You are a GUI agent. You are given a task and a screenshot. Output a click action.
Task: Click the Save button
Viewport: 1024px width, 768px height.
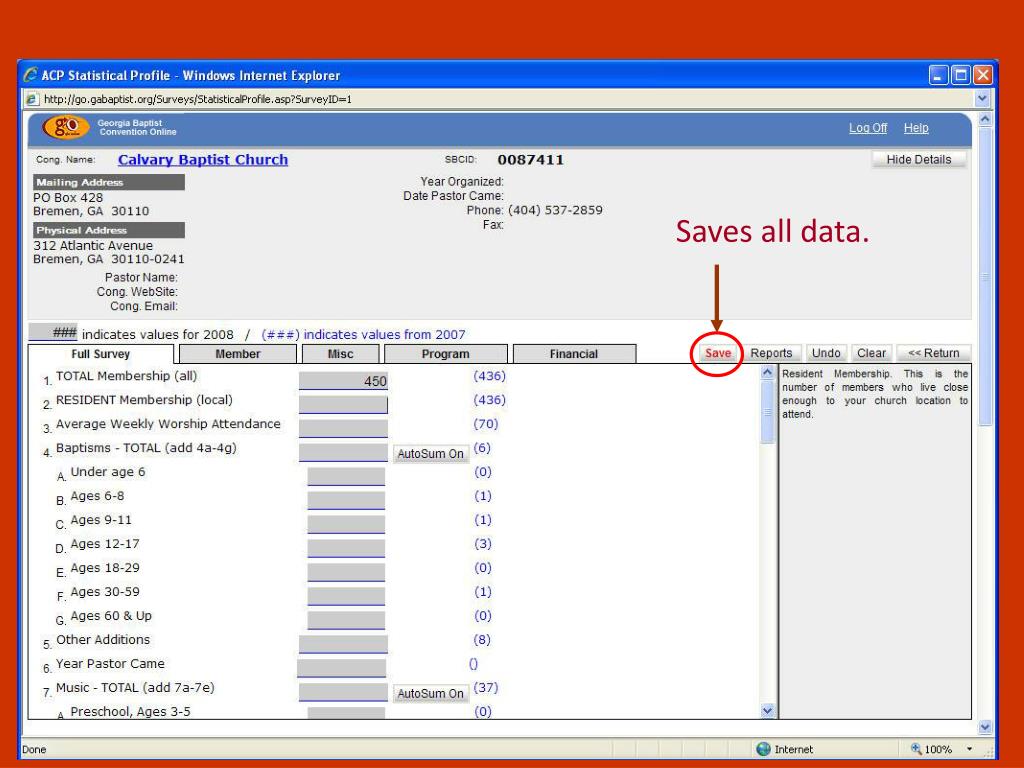pos(718,353)
